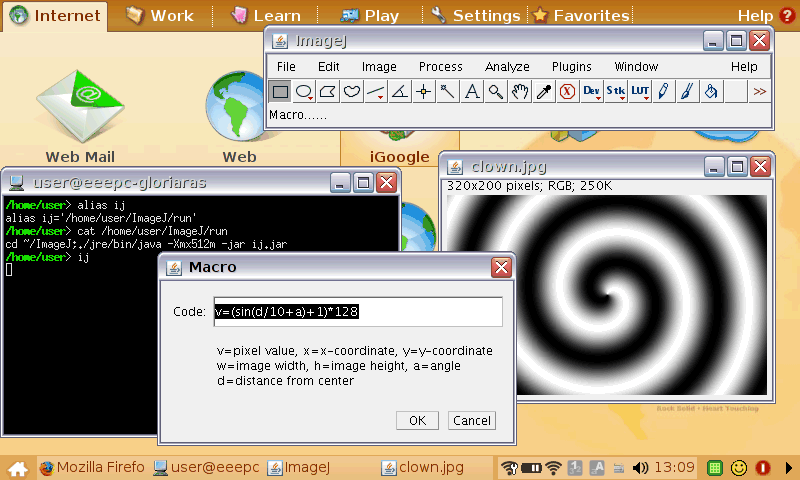Viewport: 800px width, 480px height.
Task: Select the Hand scrolling tool
Action: 520,92
